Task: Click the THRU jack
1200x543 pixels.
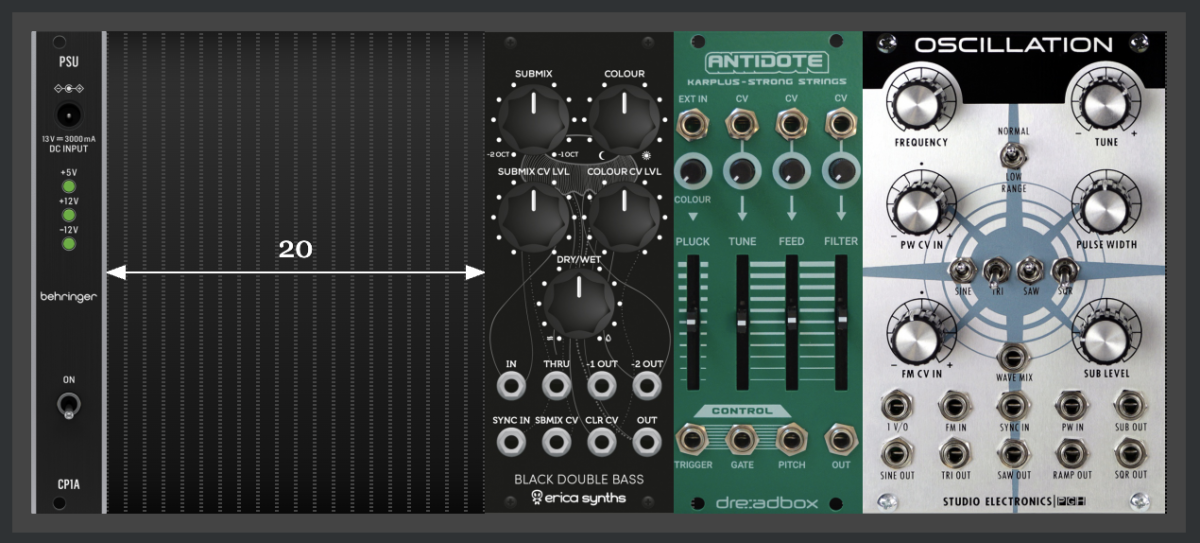Action: click(x=556, y=385)
